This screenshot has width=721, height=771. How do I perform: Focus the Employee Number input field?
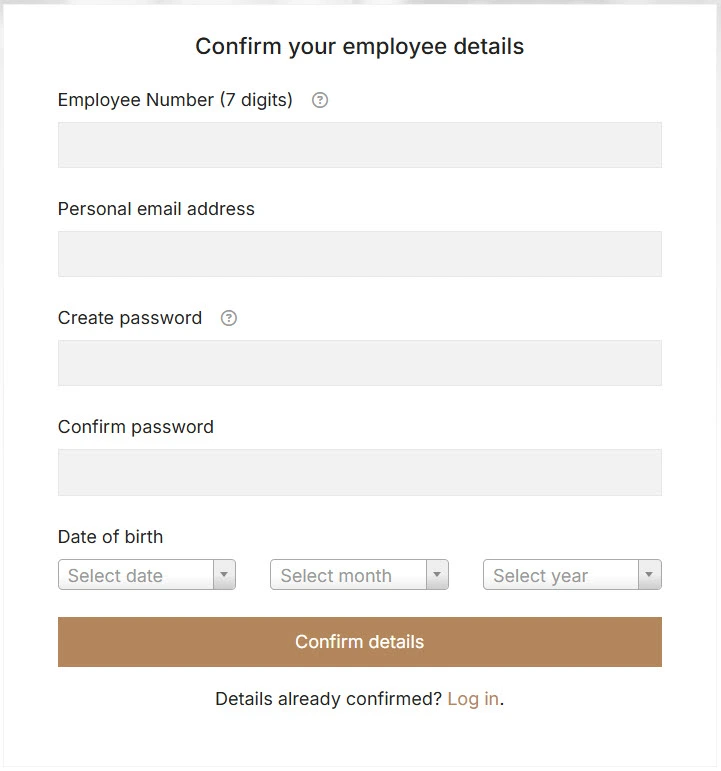click(360, 145)
